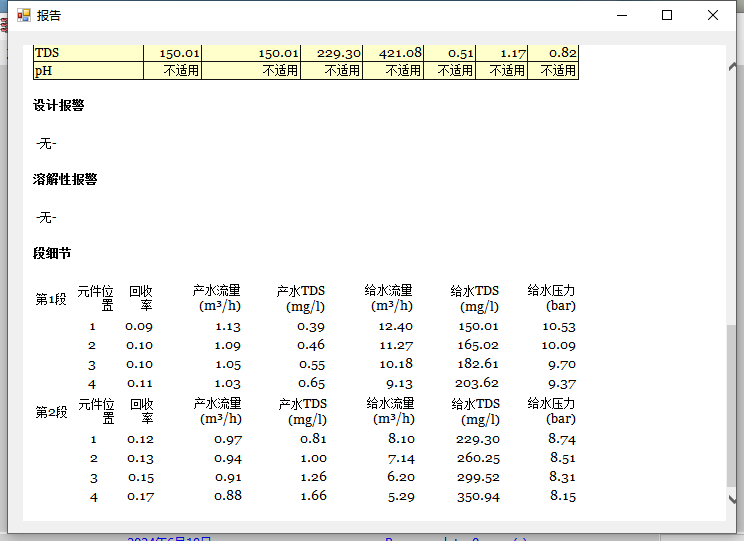Select the 溶解性报警 heading
744x541 pixels.
[65, 179]
